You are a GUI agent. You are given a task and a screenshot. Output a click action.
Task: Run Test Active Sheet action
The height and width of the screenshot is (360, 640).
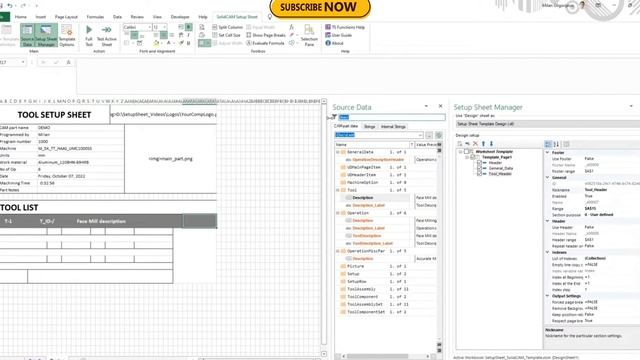coord(107,36)
